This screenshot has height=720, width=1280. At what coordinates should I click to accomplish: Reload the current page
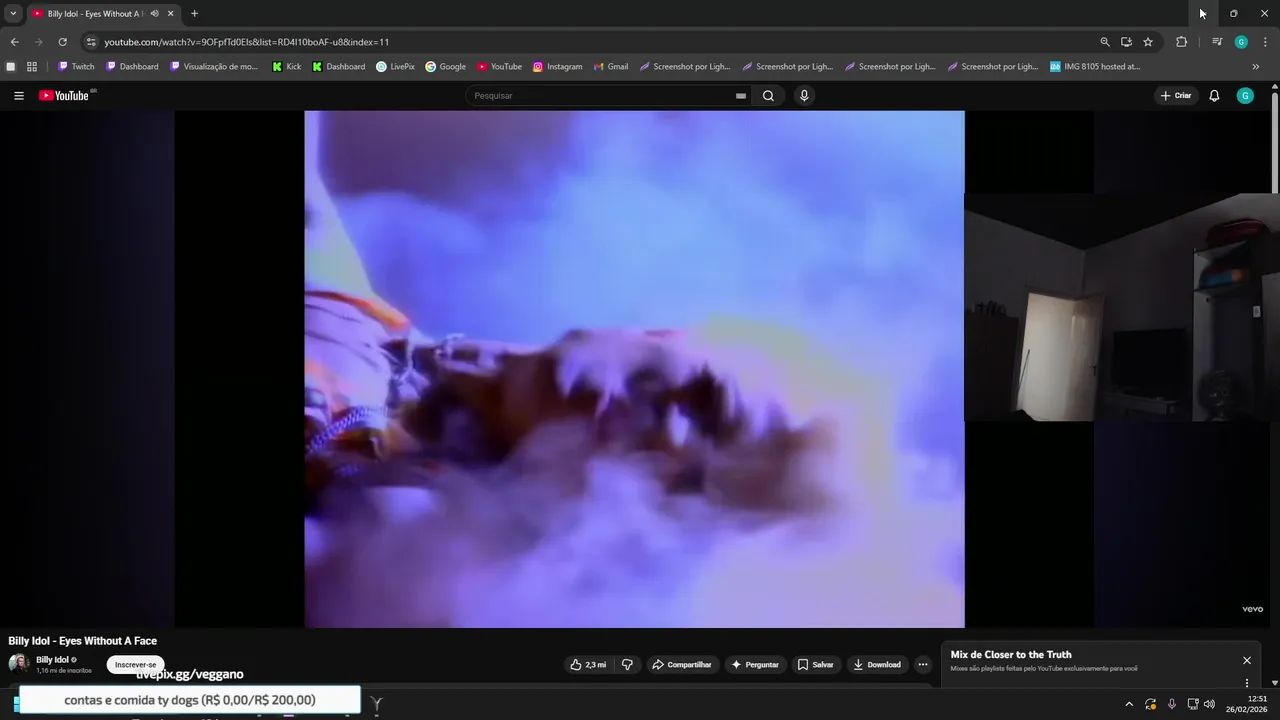62,42
